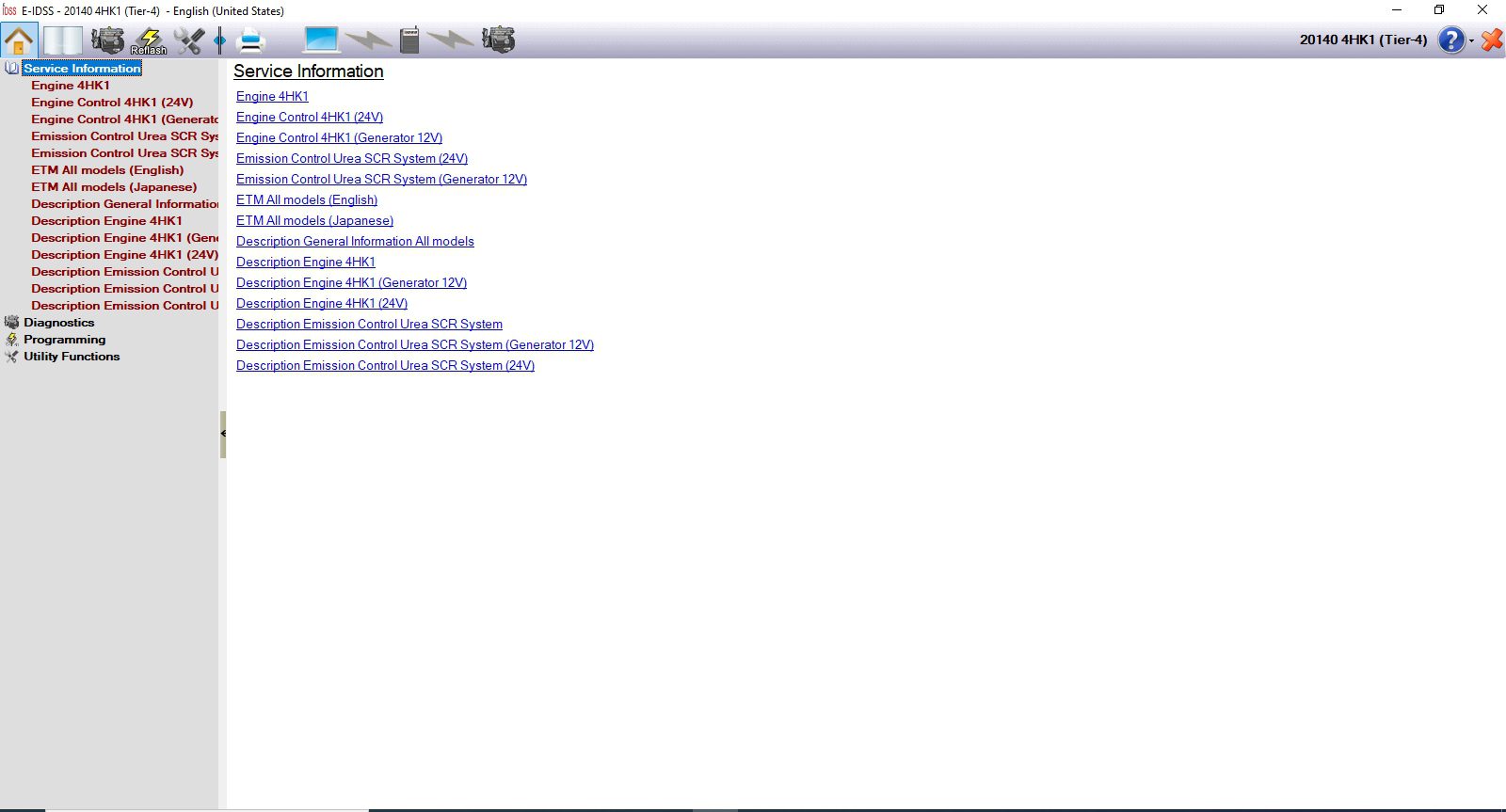This screenshot has width=1506, height=812.
Task: Select Utility Functions in the tree
Action: pos(72,356)
